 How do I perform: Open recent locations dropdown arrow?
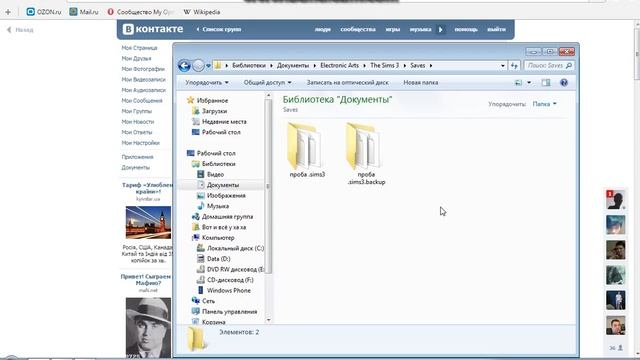209,66
